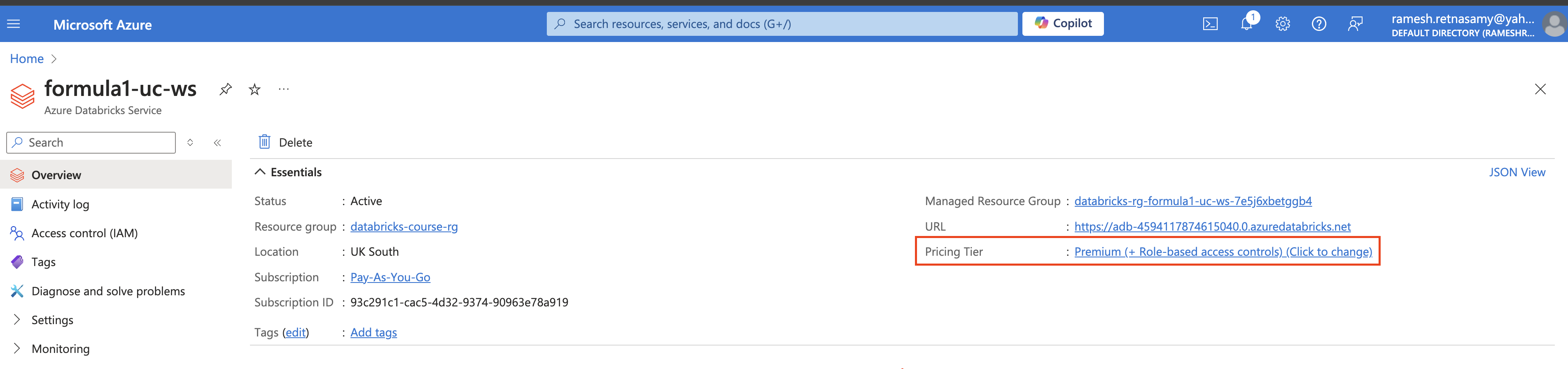Toggle expand/collapse all sidebar groups
This screenshot has height=369, width=1568.
(190, 142)
